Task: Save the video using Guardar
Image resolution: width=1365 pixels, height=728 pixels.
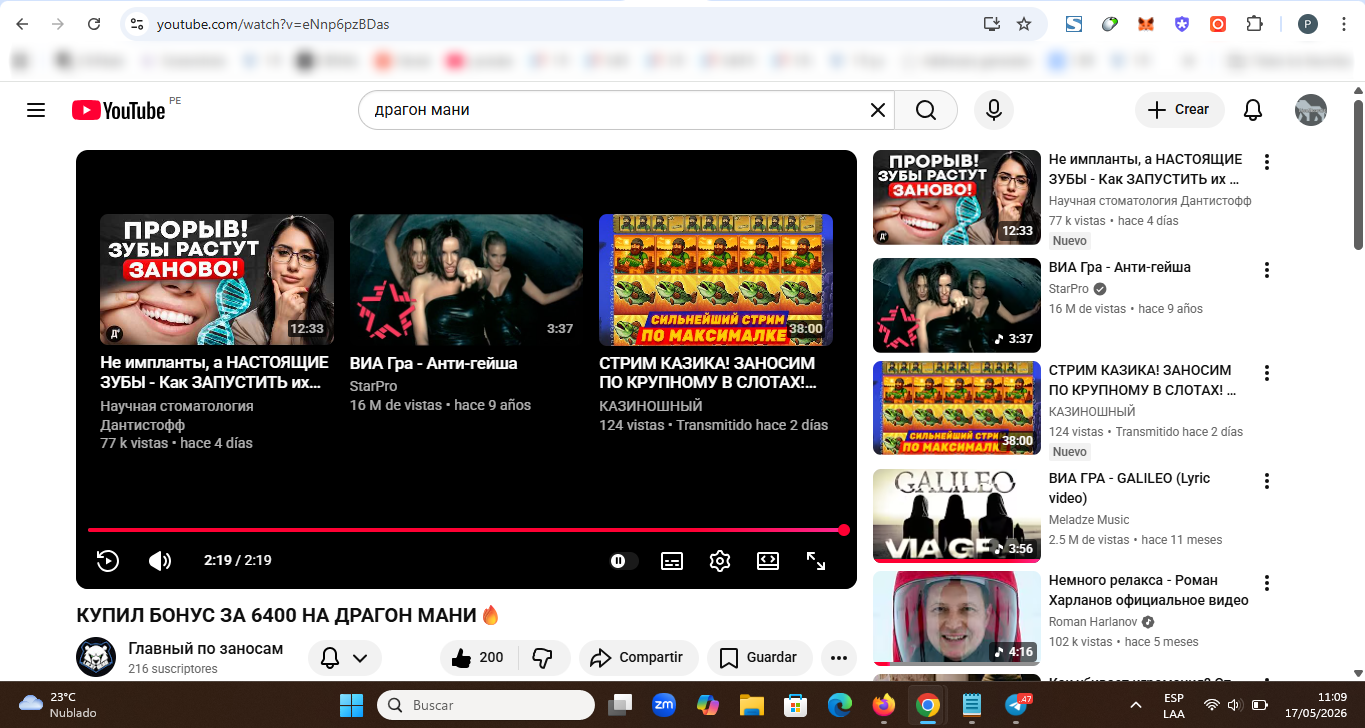Action: point(759,658)
